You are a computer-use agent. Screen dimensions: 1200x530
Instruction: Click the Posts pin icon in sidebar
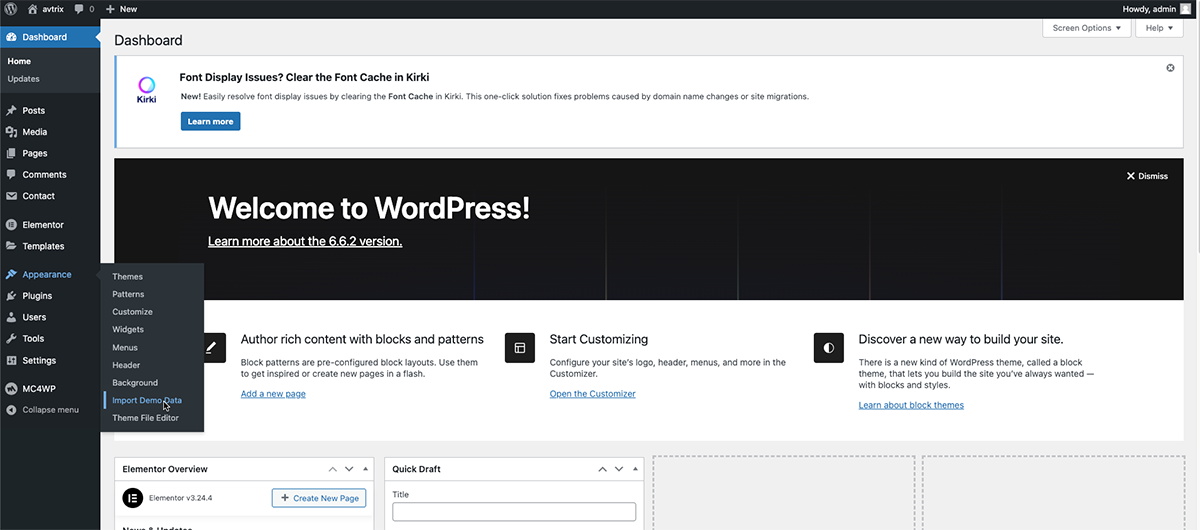point(11,111)
